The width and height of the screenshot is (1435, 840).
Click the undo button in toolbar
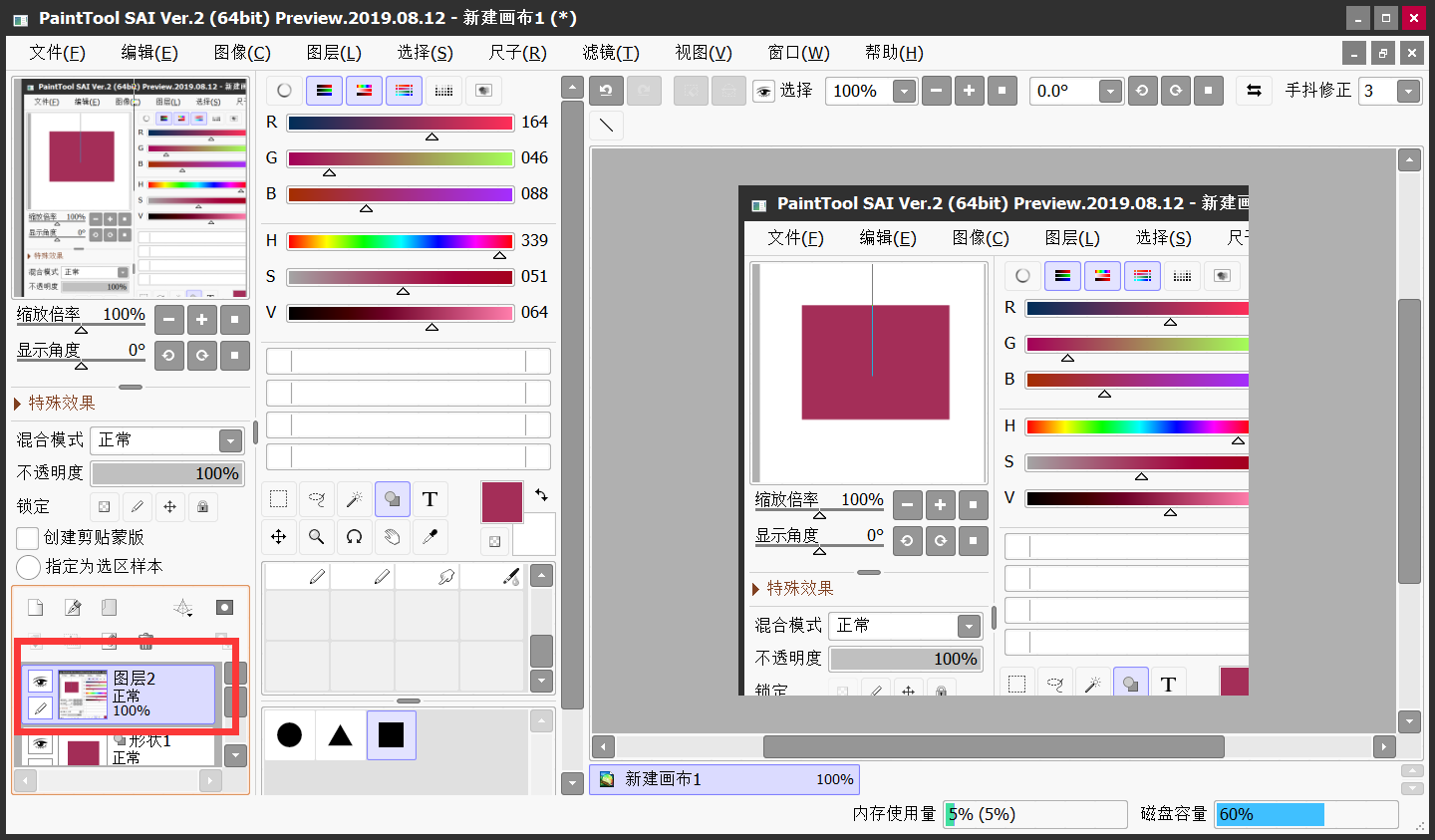(606, 91)
